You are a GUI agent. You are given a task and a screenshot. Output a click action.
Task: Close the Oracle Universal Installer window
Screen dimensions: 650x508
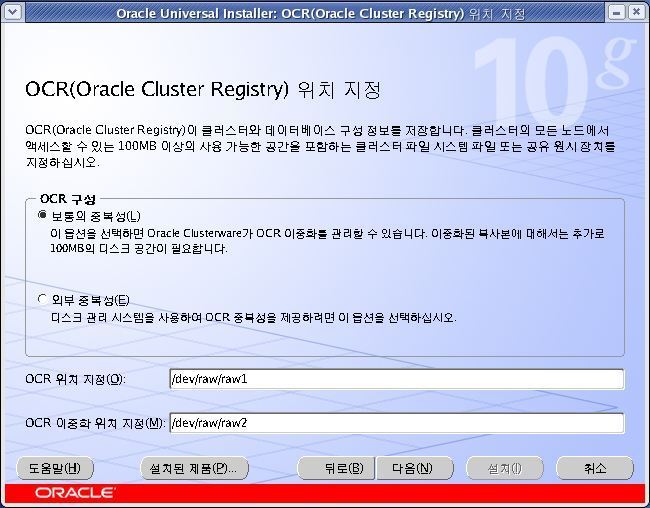point(636,12)
